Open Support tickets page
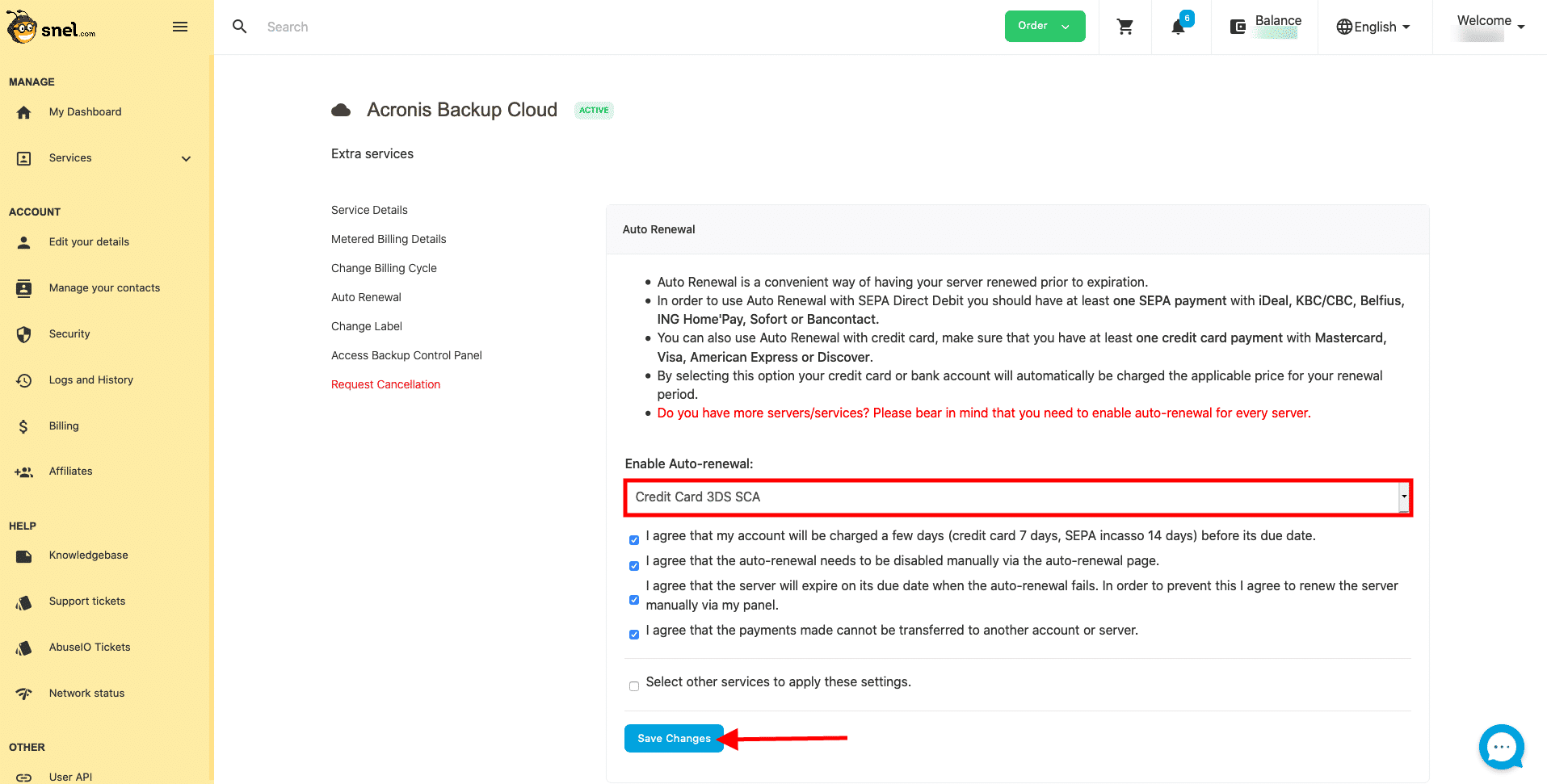 [x=87, y=602]
